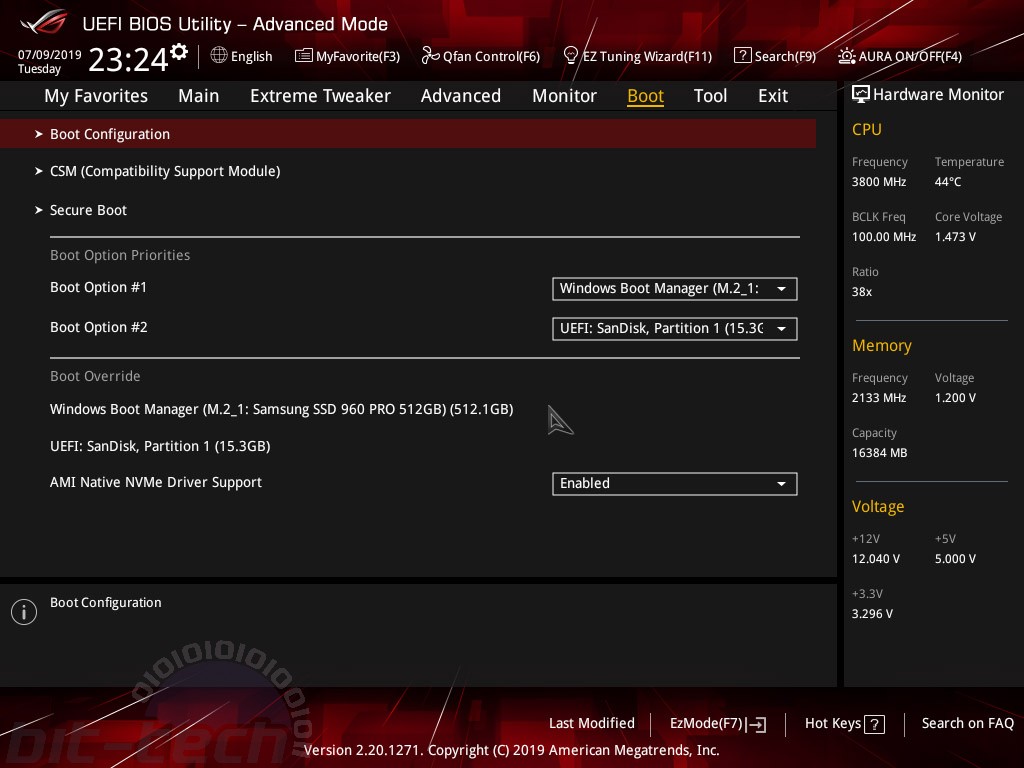This screenshot has width=1024, height=768.
Task: Click the 07/09/2019 date text
Action: pyautogui.click(x=50, y=55)
